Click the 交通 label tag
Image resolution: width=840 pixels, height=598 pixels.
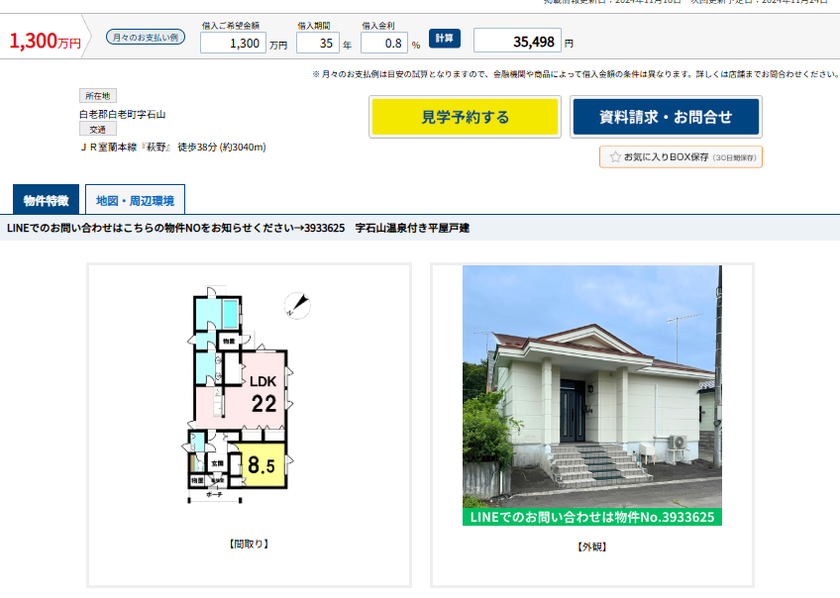pyautogui.click(x=96, y=130)
